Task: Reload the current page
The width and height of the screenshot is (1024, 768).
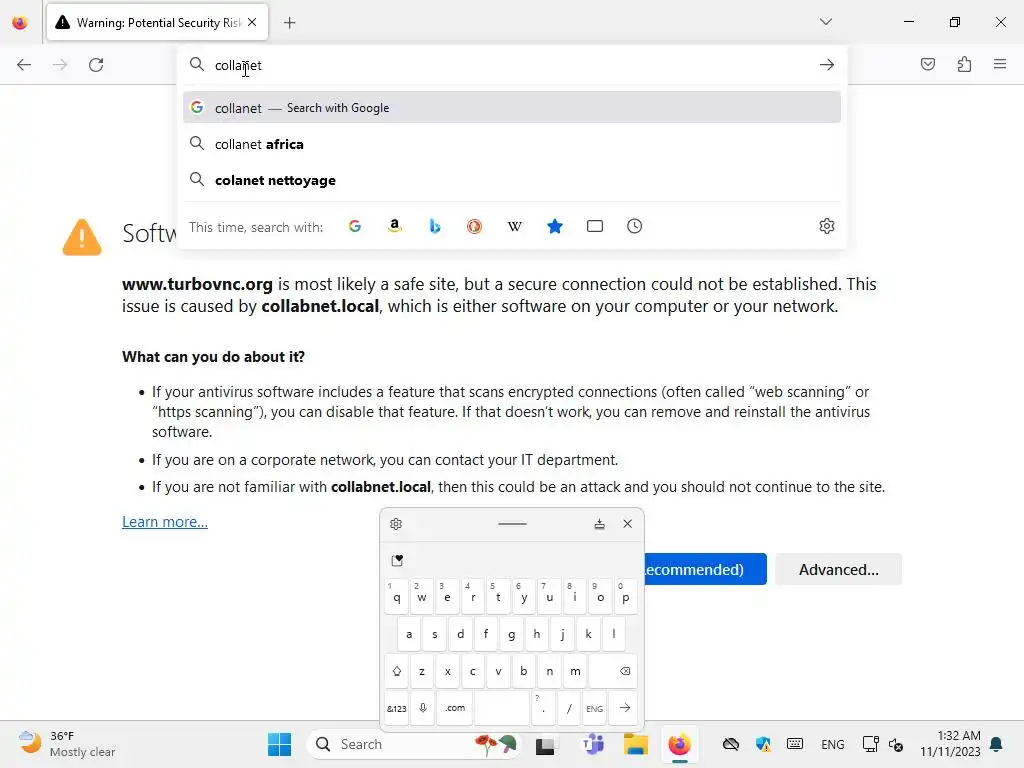Action: tap(96, 65)
